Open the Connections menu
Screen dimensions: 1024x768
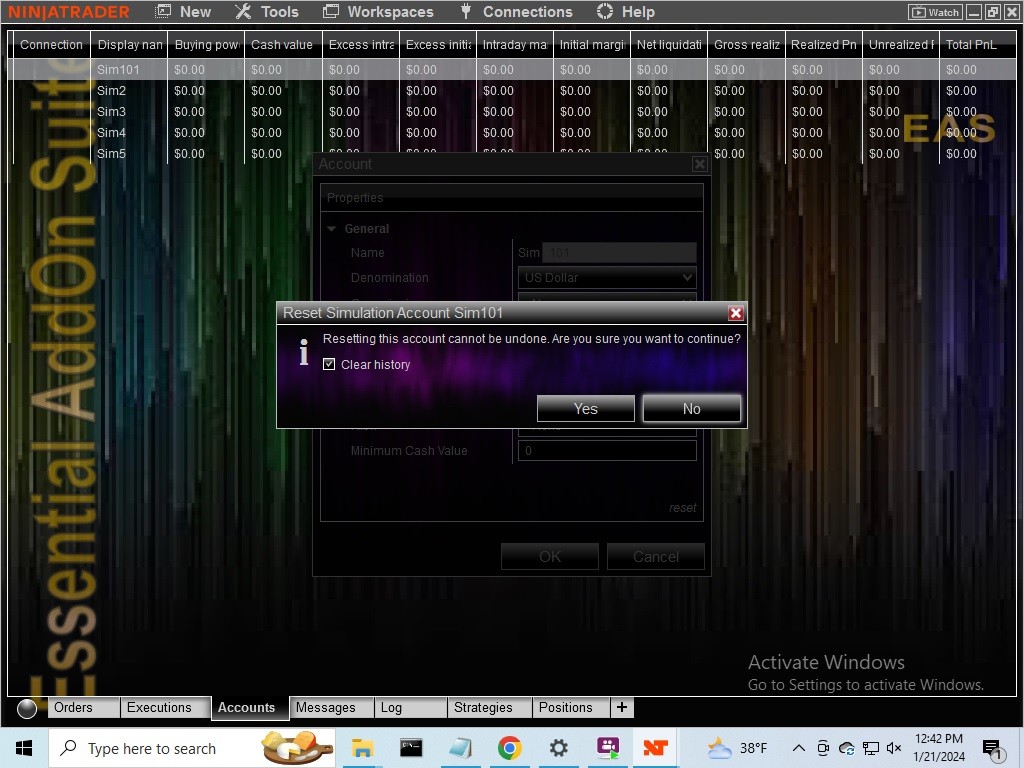pos(517,12)
